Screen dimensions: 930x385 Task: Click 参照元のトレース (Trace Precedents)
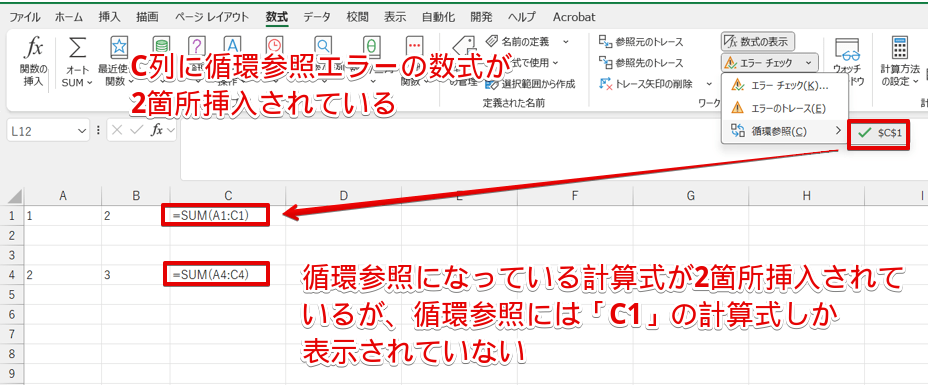[x=641, y=42]
